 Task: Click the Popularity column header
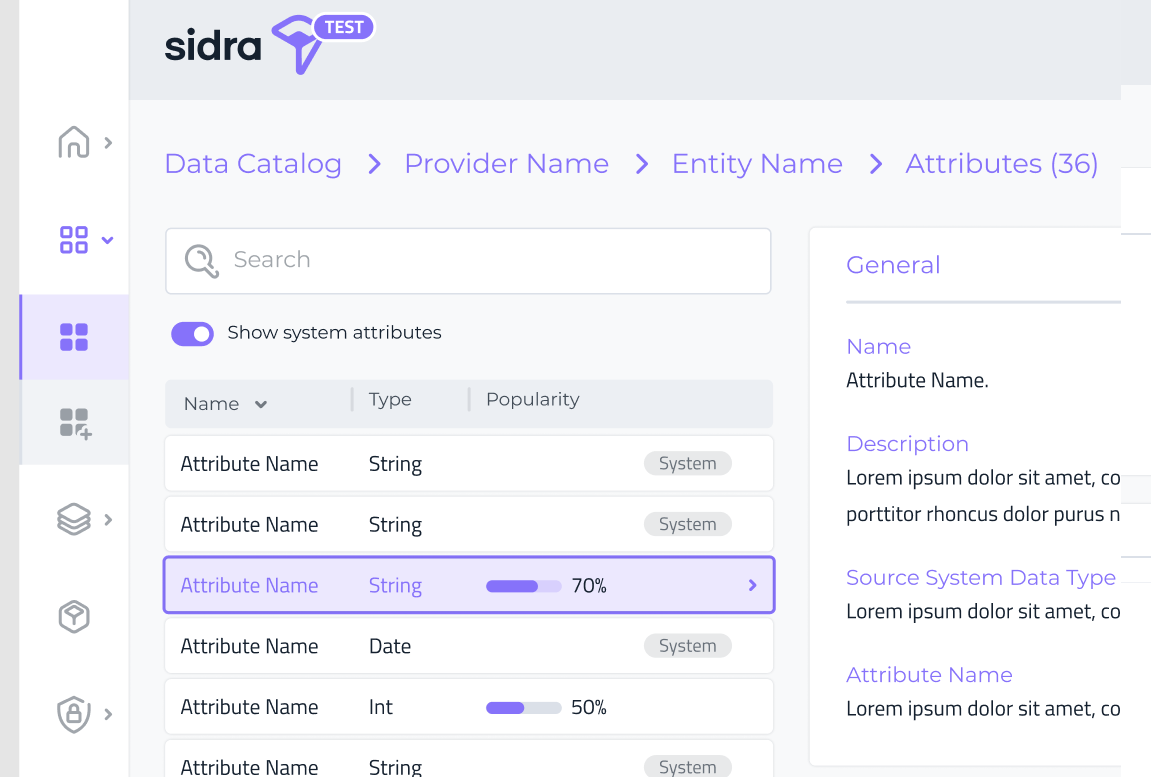(x=532, y=399)
